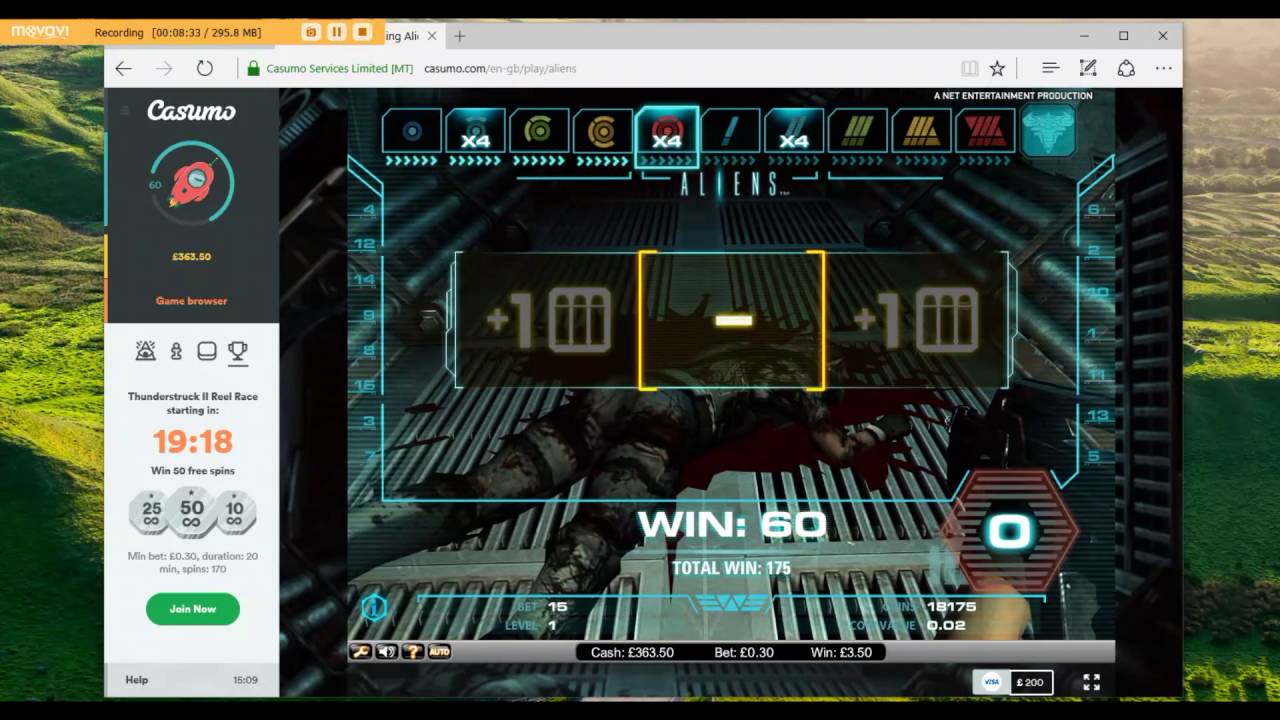Click the highlighted red target X4 icon
This screenshot has height=720, width=1280.
click(667, 135)
